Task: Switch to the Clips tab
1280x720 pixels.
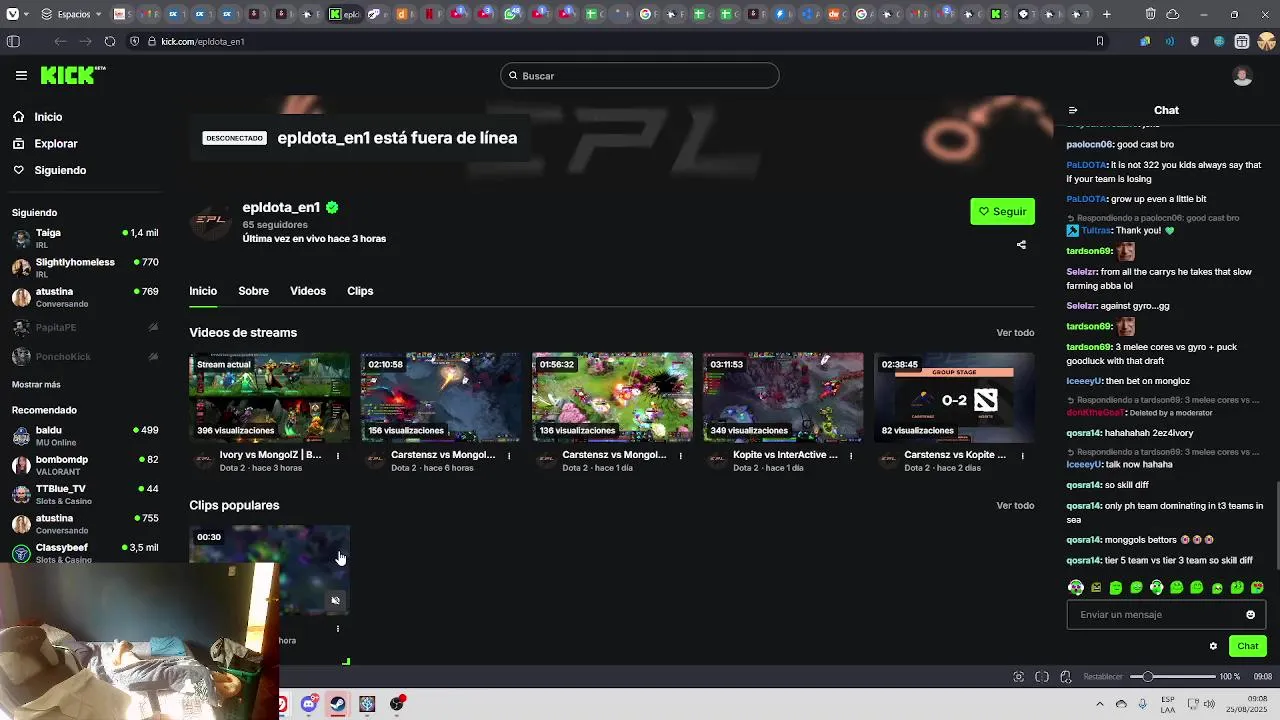Action: pyautogui.click(x=360, y=291)
